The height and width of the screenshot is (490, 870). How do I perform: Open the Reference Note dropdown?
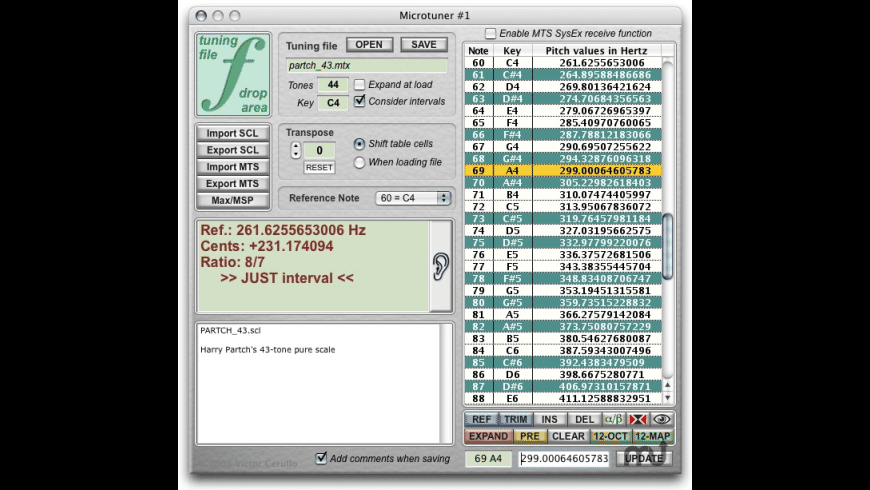coord(412,198)
